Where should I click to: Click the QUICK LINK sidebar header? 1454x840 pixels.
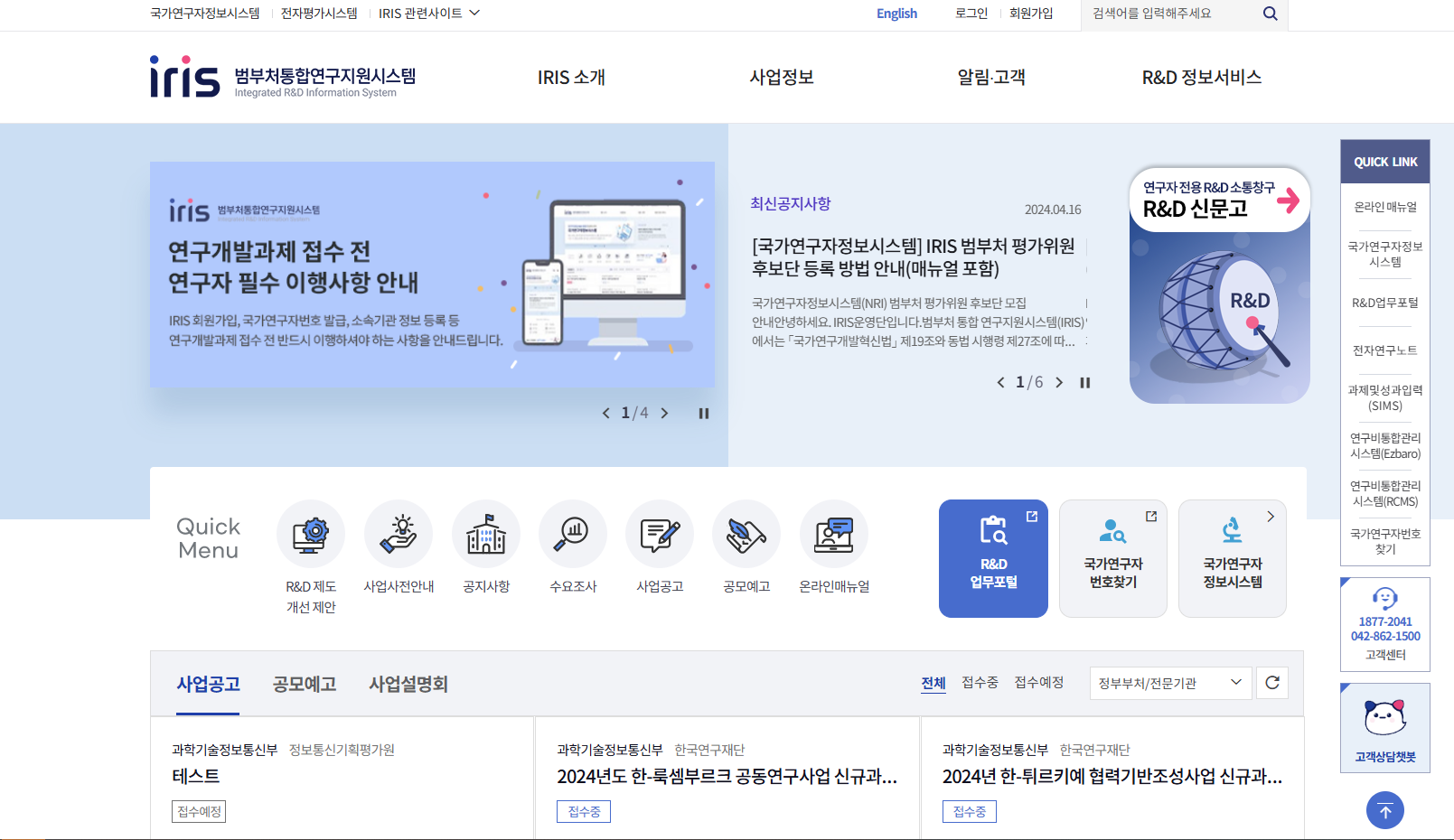click(x=1385, y=163)
